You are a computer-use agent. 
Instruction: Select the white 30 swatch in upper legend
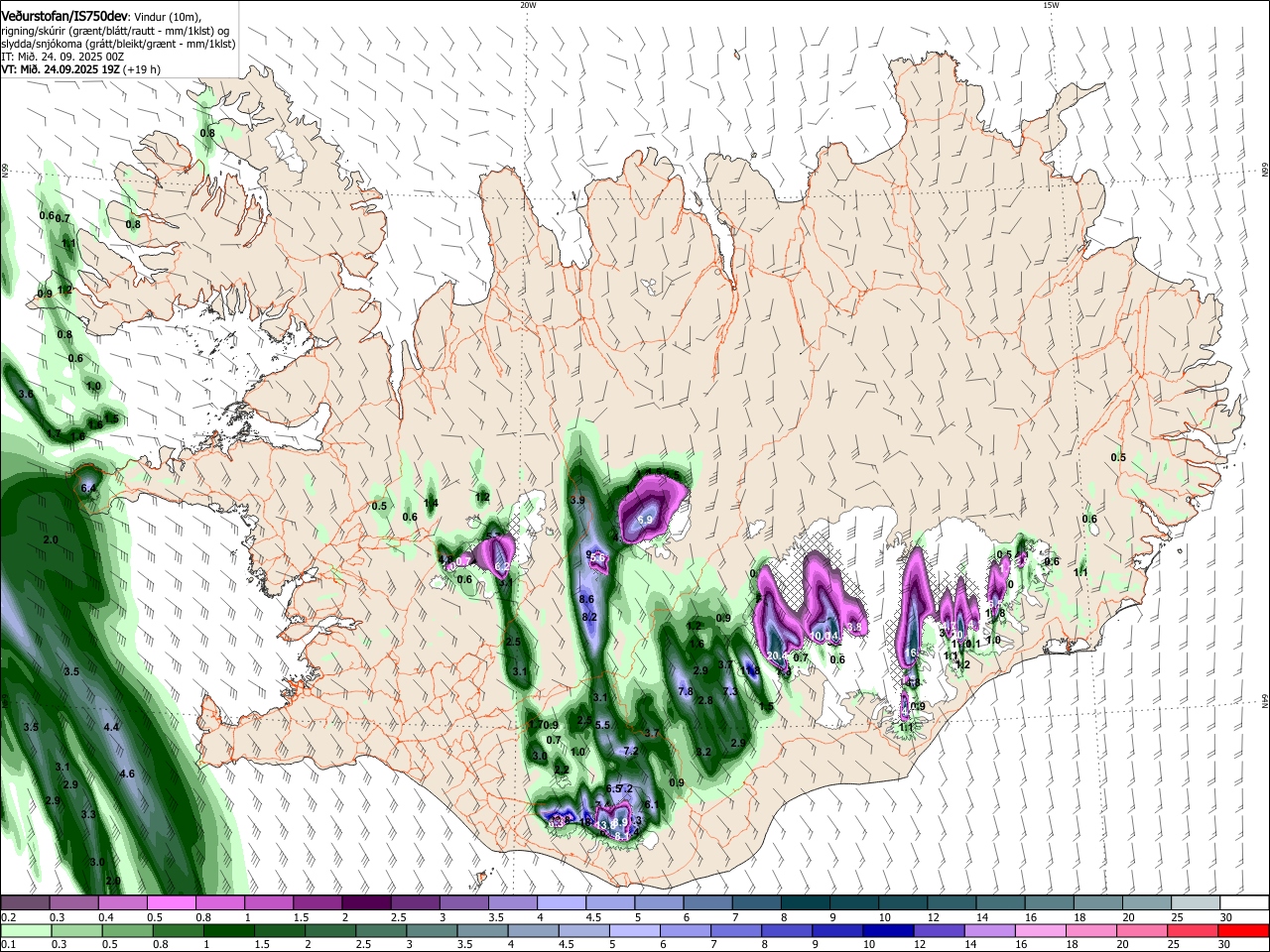tap(1245, 903)
